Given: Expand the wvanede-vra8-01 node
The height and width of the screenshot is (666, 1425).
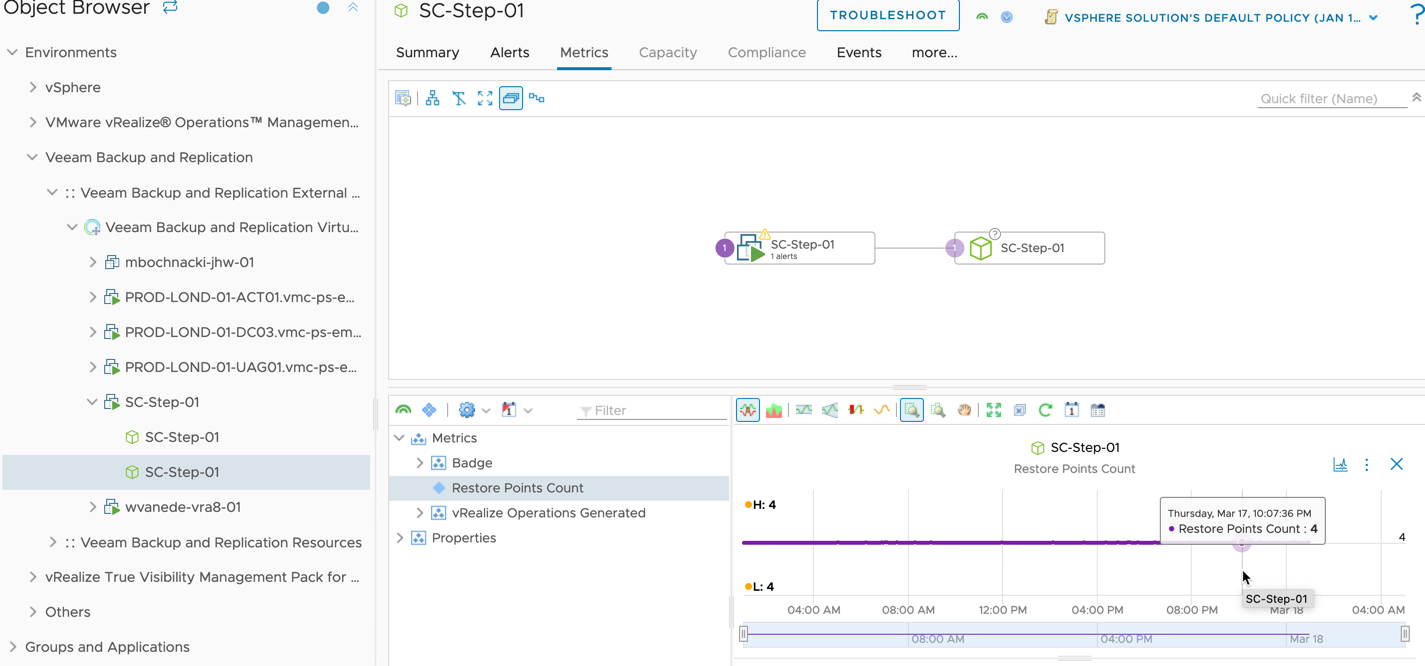Looking at the screenshot, I should tap(93, 507).
